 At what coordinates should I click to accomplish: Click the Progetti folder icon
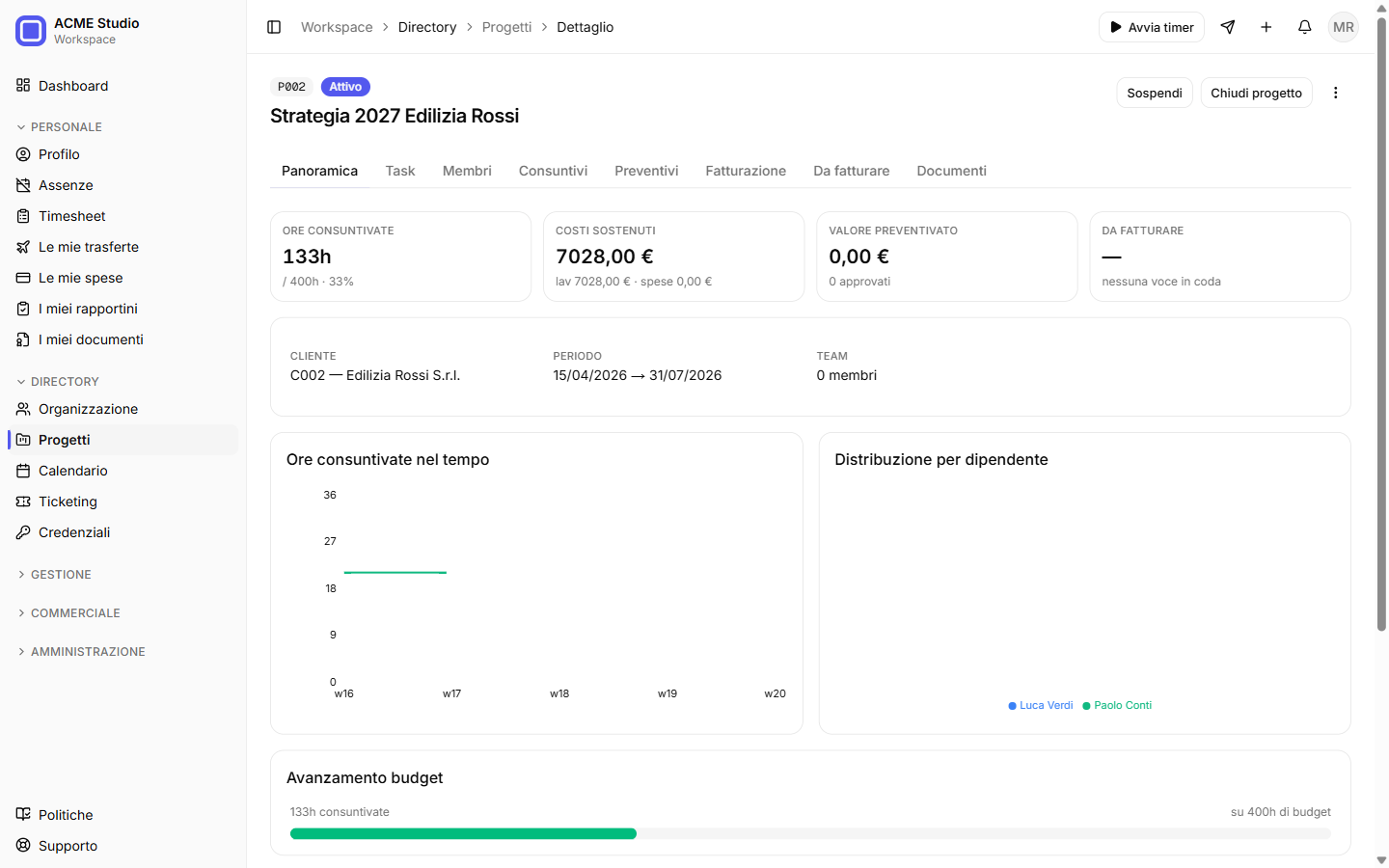[23, 440]
